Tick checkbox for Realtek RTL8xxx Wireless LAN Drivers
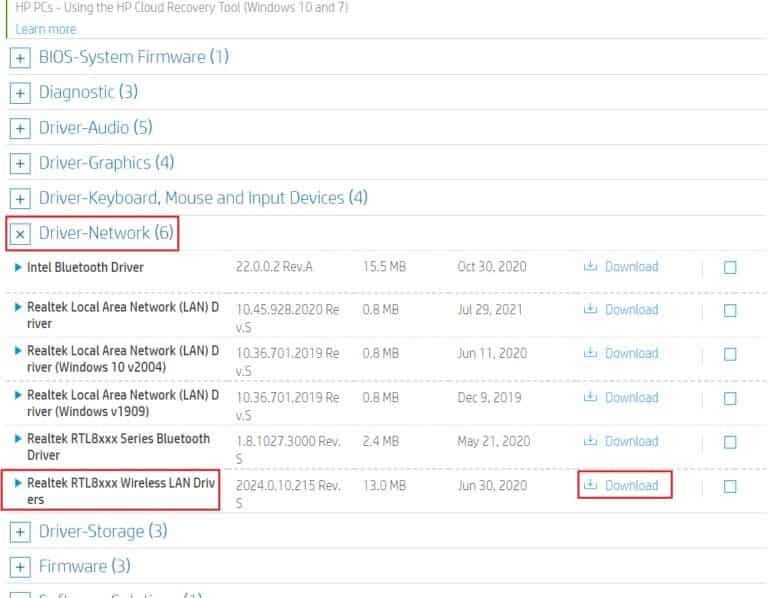768x598 pixels. (x=730, y=486)
